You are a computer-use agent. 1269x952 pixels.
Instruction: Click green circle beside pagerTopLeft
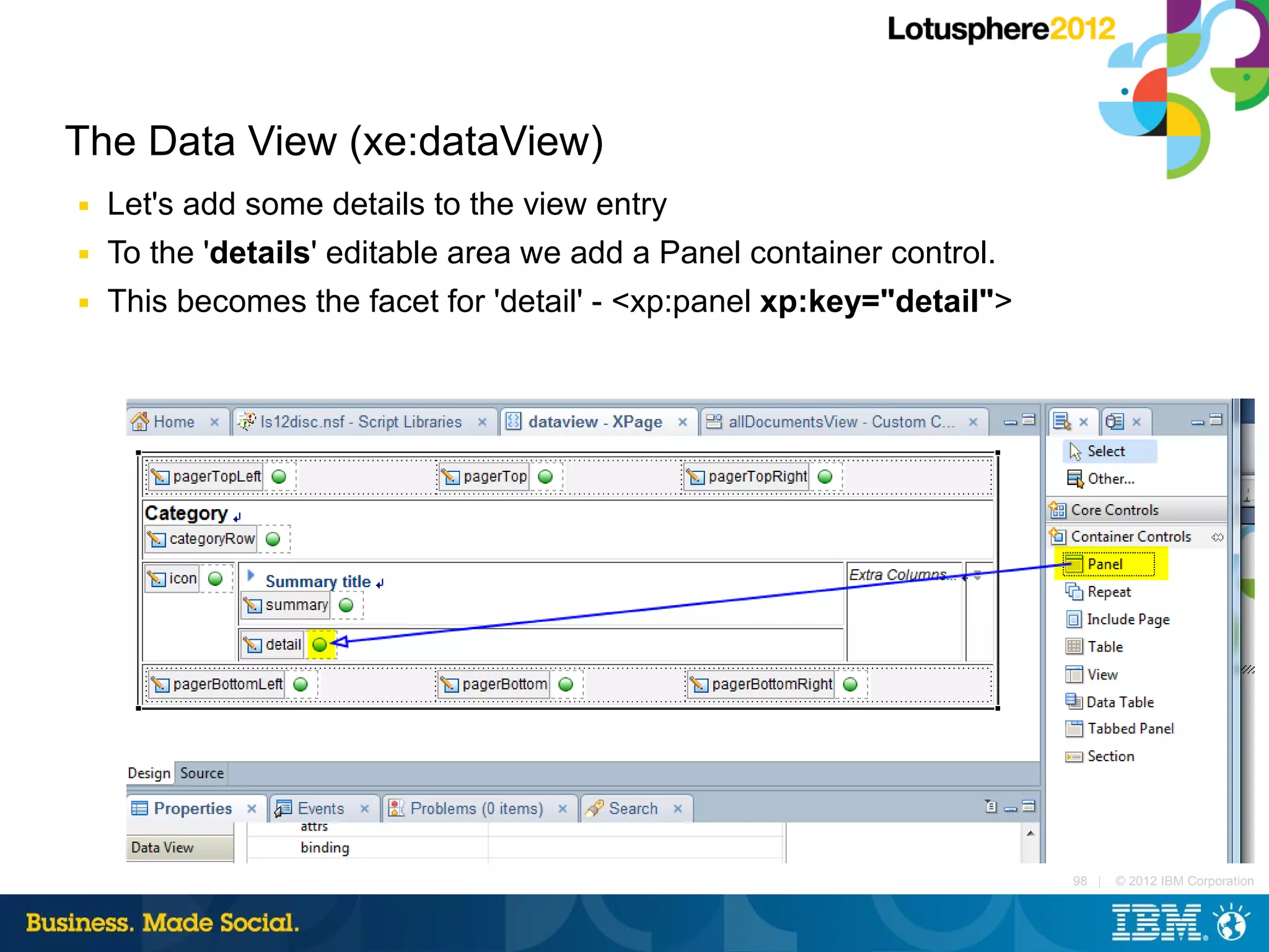[279, 476]
